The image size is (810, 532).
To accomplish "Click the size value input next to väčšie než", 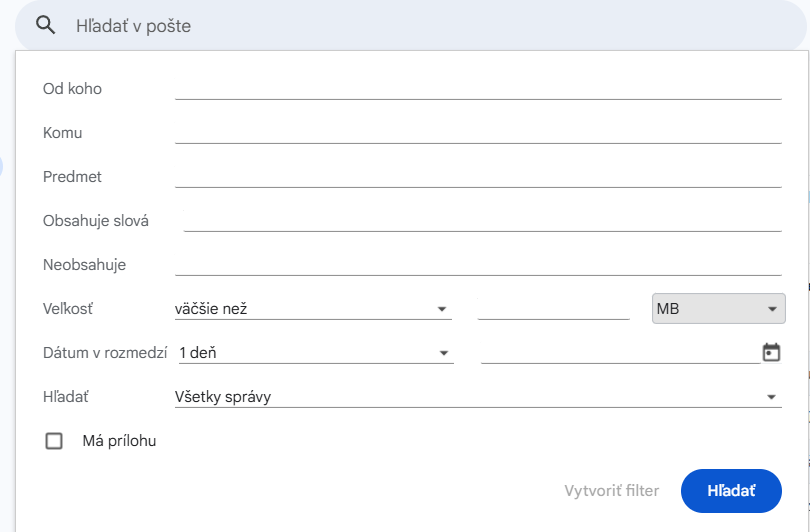I will (553, 309).
